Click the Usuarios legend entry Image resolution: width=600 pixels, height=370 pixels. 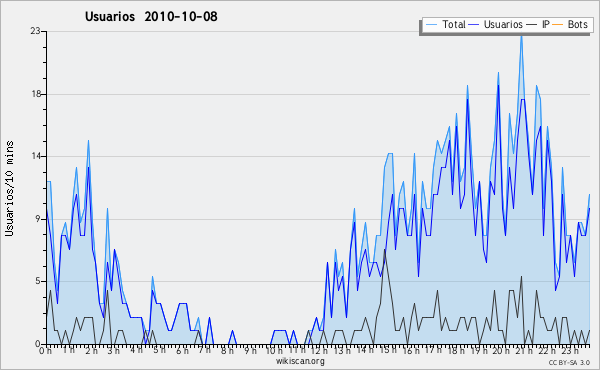(x=496, y=24)
